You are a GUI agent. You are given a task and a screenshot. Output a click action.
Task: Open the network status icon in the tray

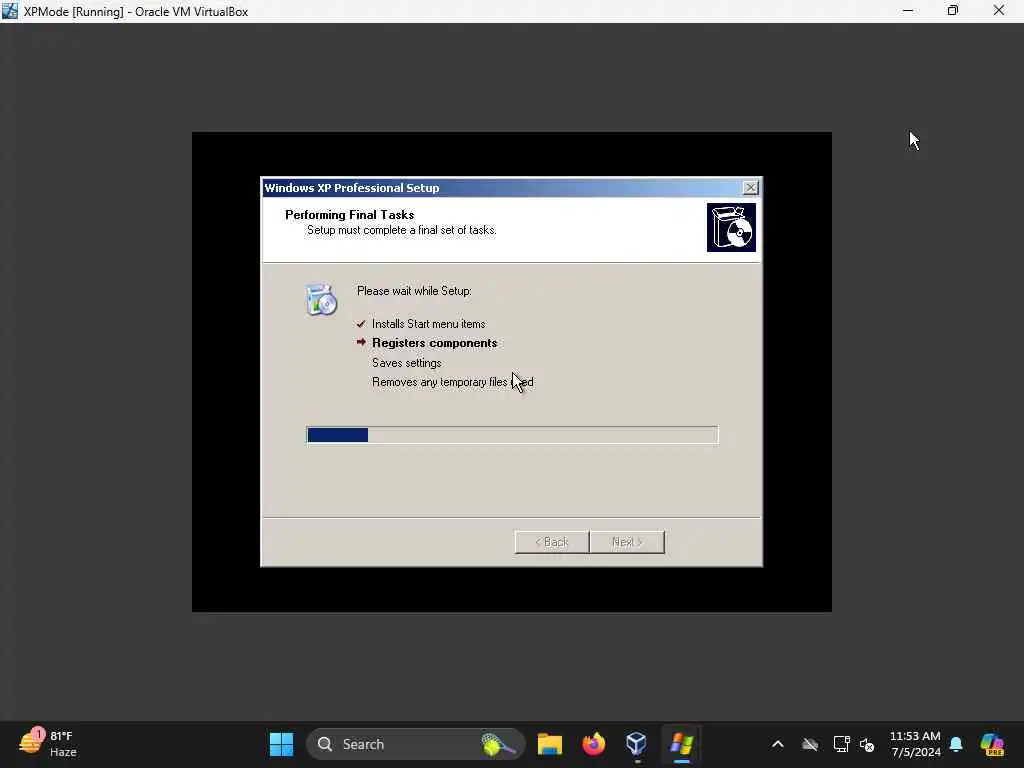(841, 744)
